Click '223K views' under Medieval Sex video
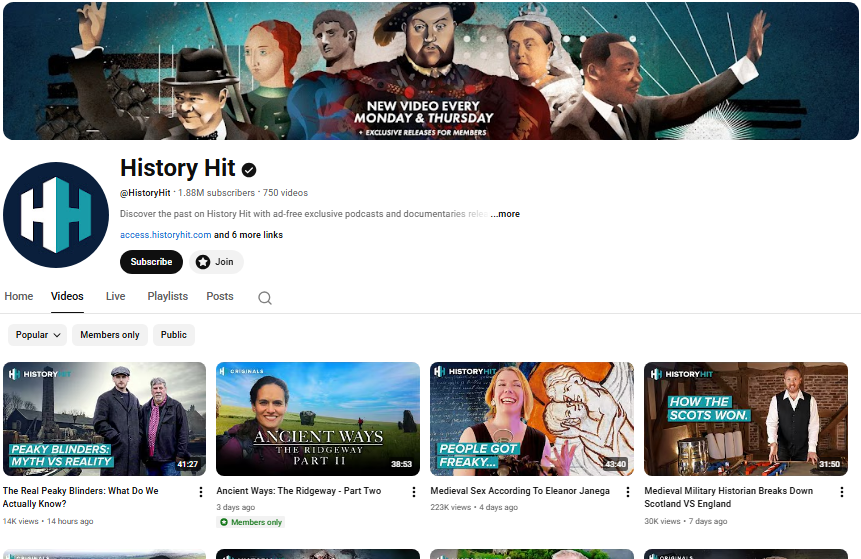Viewport: 861px width, 559px height. pos(450,507)
